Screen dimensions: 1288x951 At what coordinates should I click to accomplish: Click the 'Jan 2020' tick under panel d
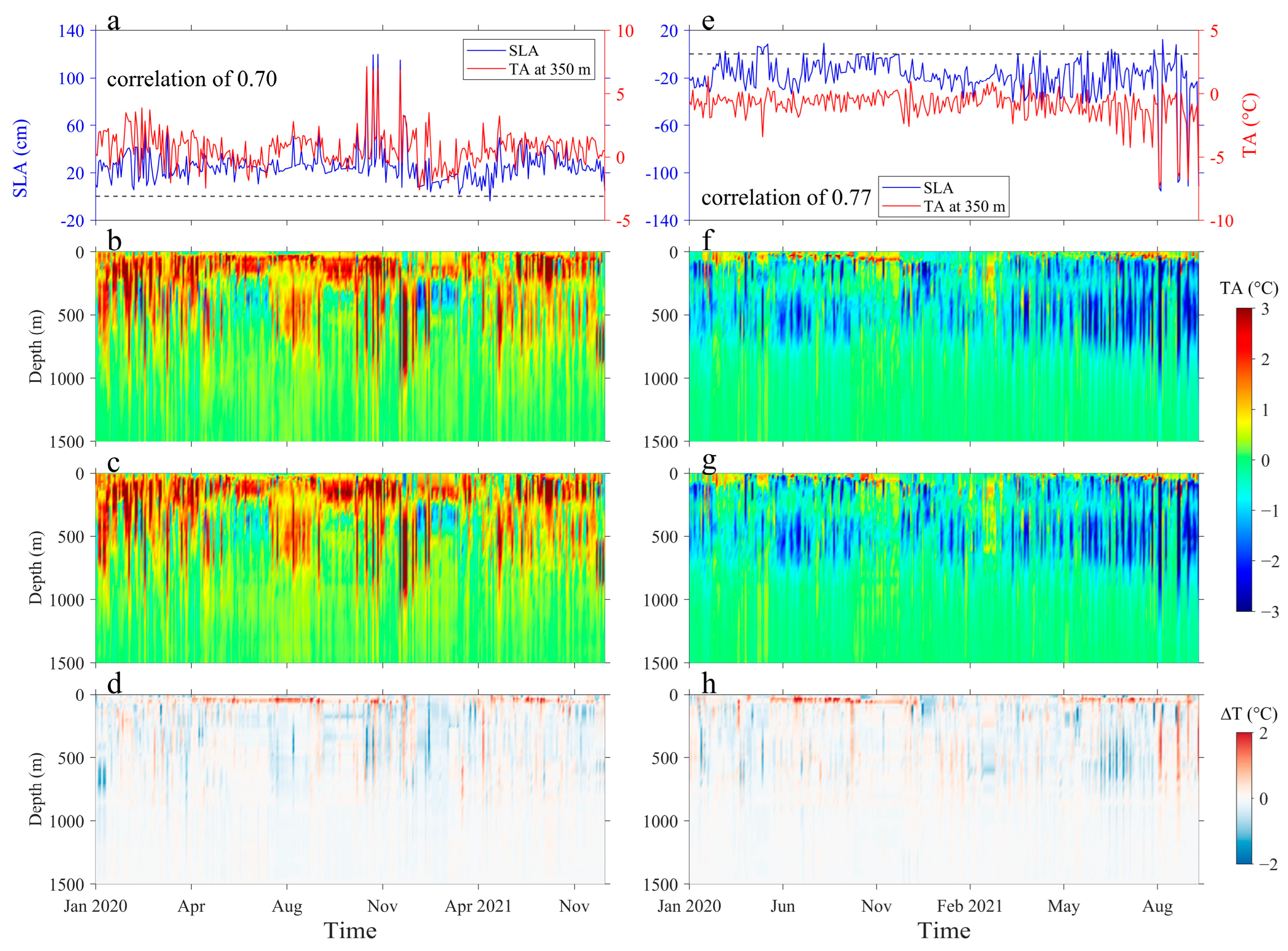96,906
